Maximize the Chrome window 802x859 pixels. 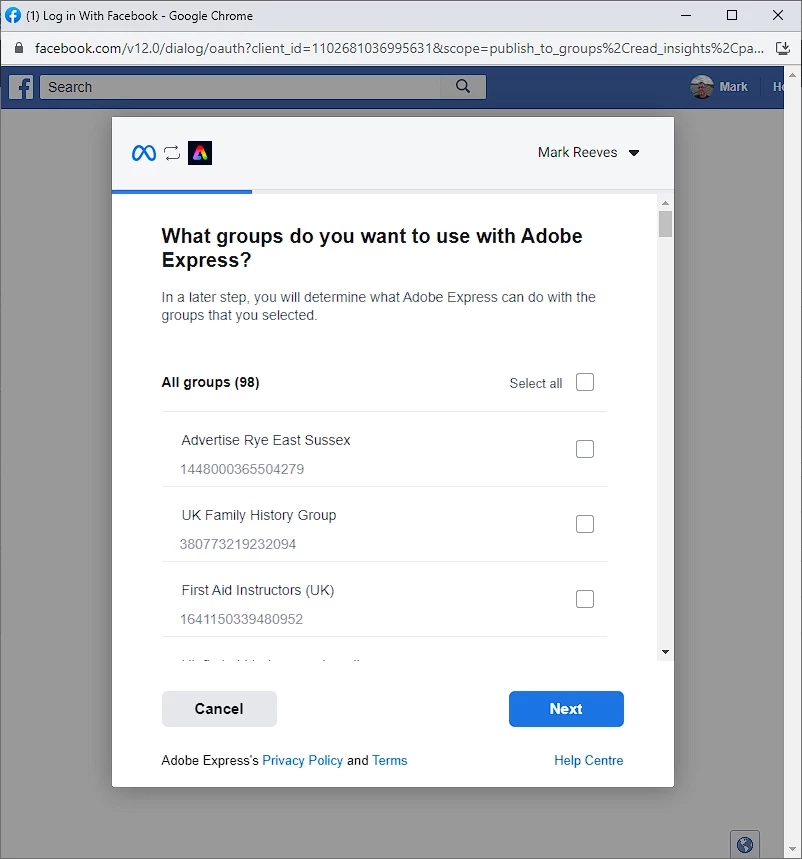732,15
